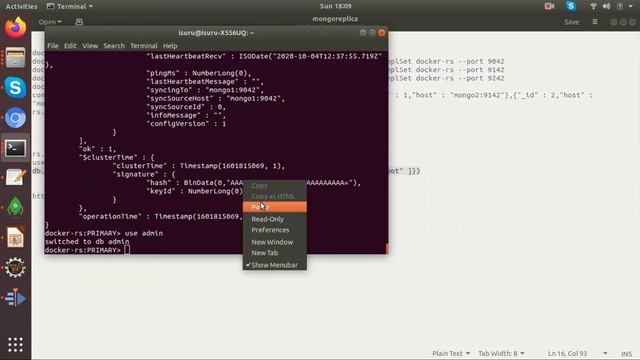The height and width of the screenshot is (360, 640).
Task: Click the 'syncSourceHost' line in terminal
Action: coord(216,98)
